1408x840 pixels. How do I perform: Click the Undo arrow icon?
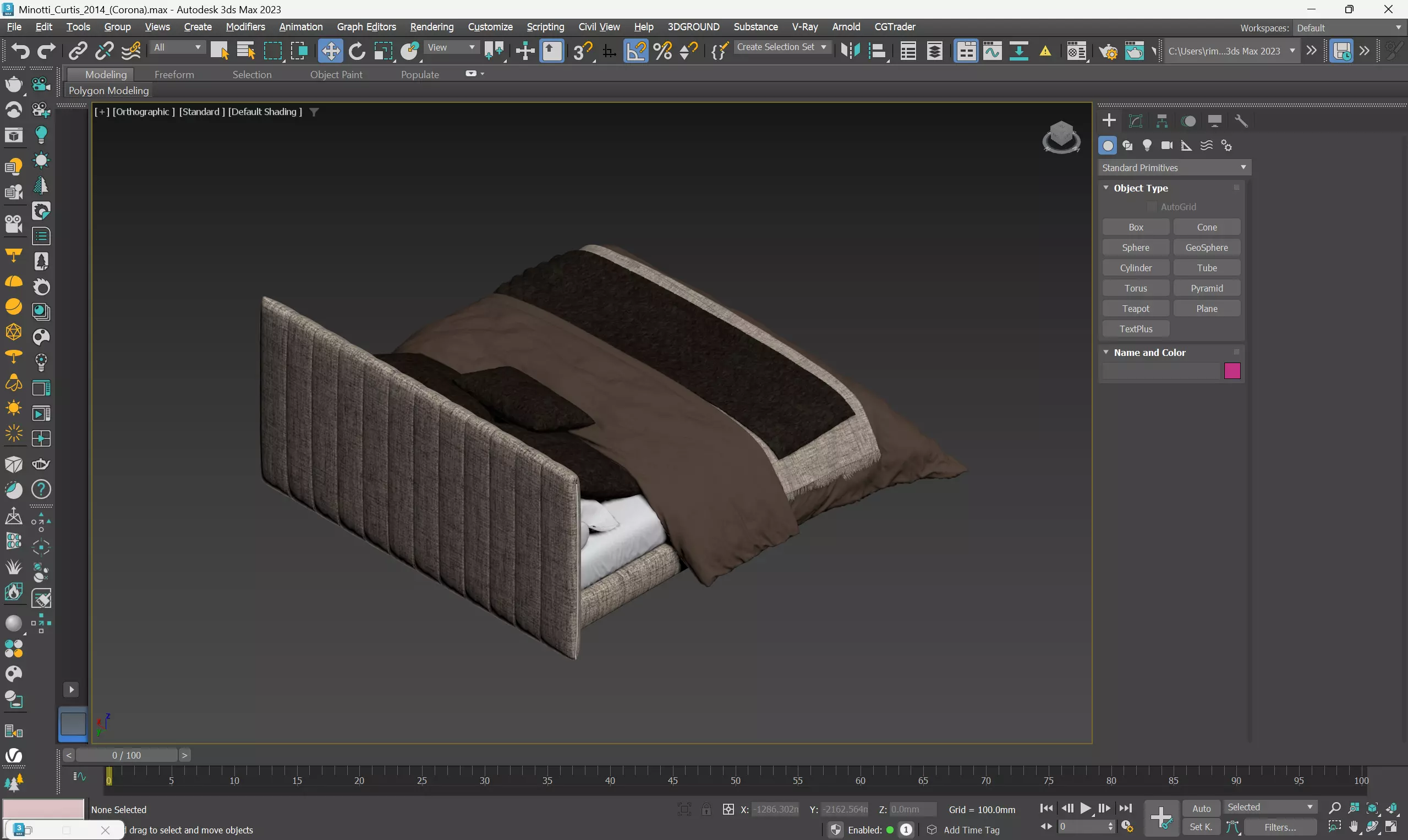(20, 51)
